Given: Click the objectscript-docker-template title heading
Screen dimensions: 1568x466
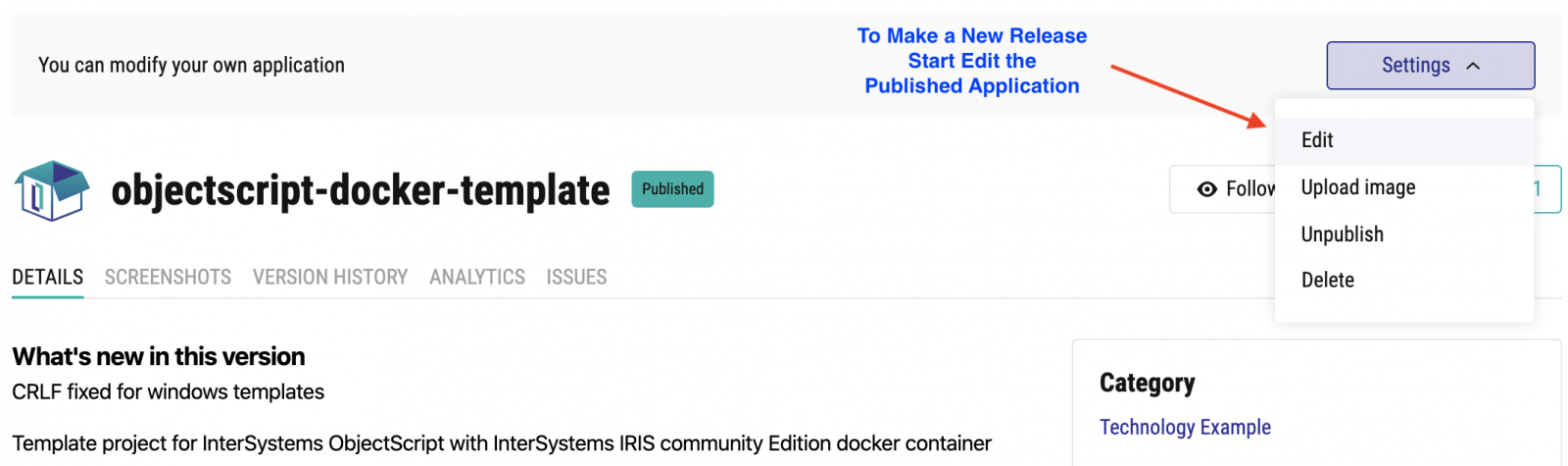Looking at the screenshot, I should point(361,190).
